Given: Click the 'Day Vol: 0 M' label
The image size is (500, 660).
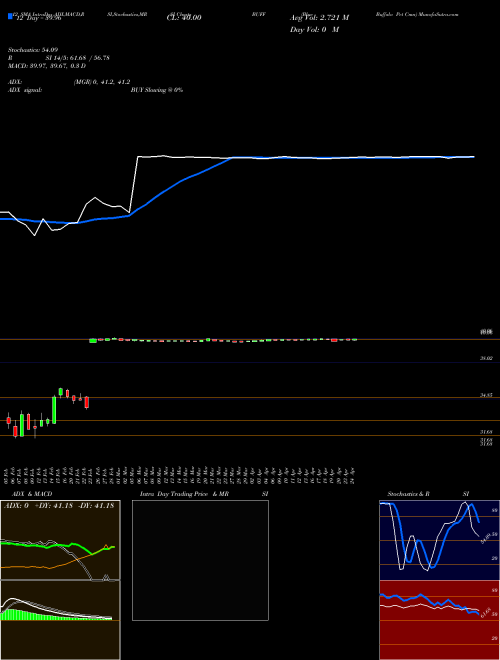Looking at the screenshot, I should pyautogui.click(x=314, y=30).
